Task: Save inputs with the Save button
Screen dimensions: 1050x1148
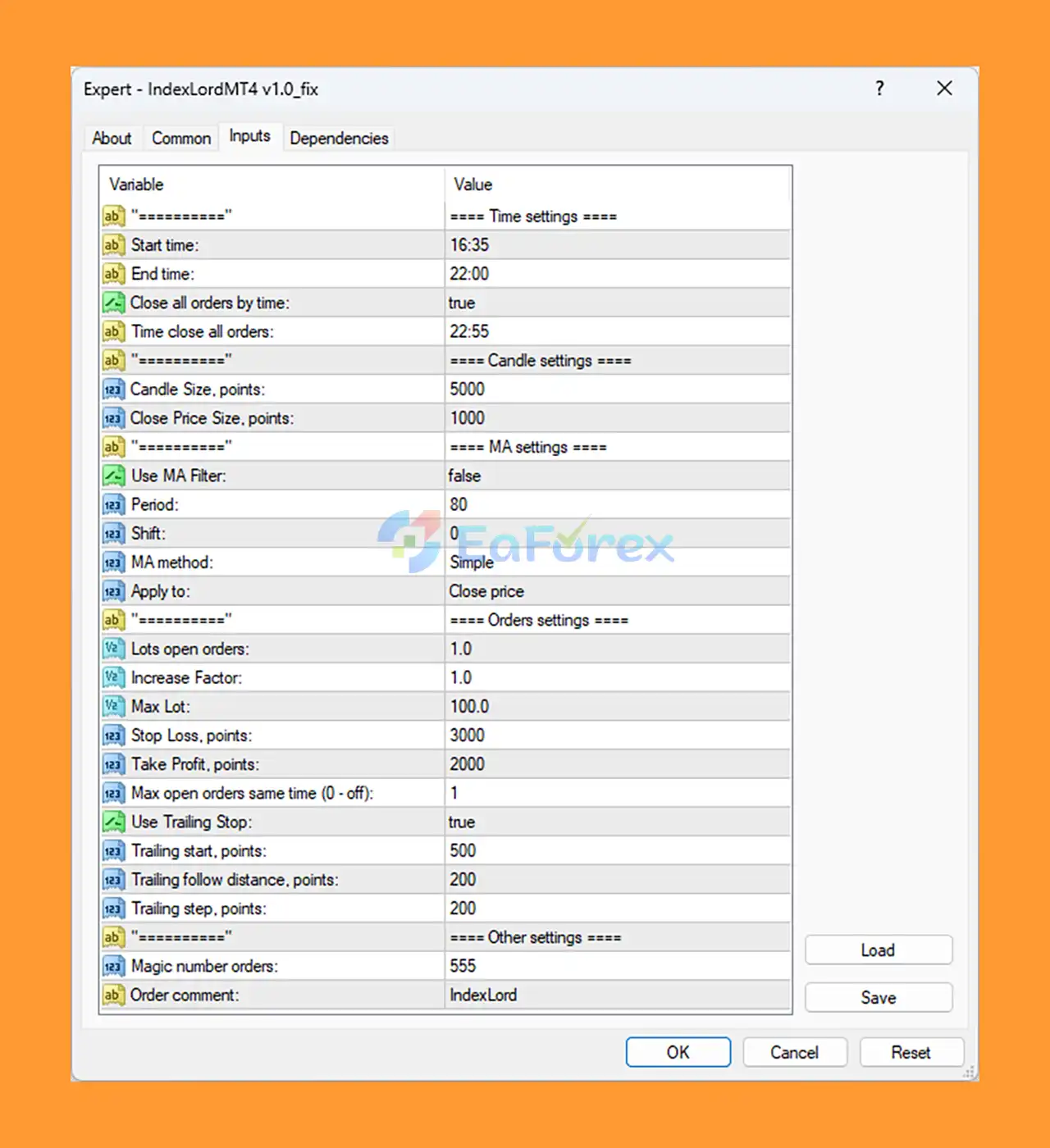Action: click(879, 997)
